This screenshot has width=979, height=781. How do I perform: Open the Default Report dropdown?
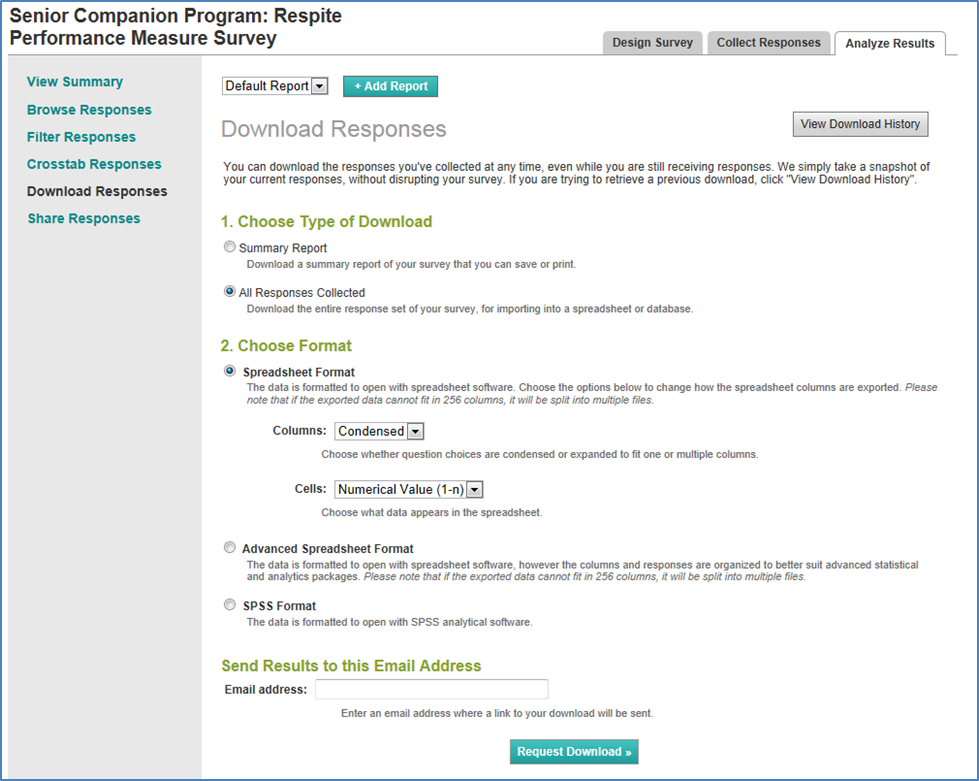275,86
